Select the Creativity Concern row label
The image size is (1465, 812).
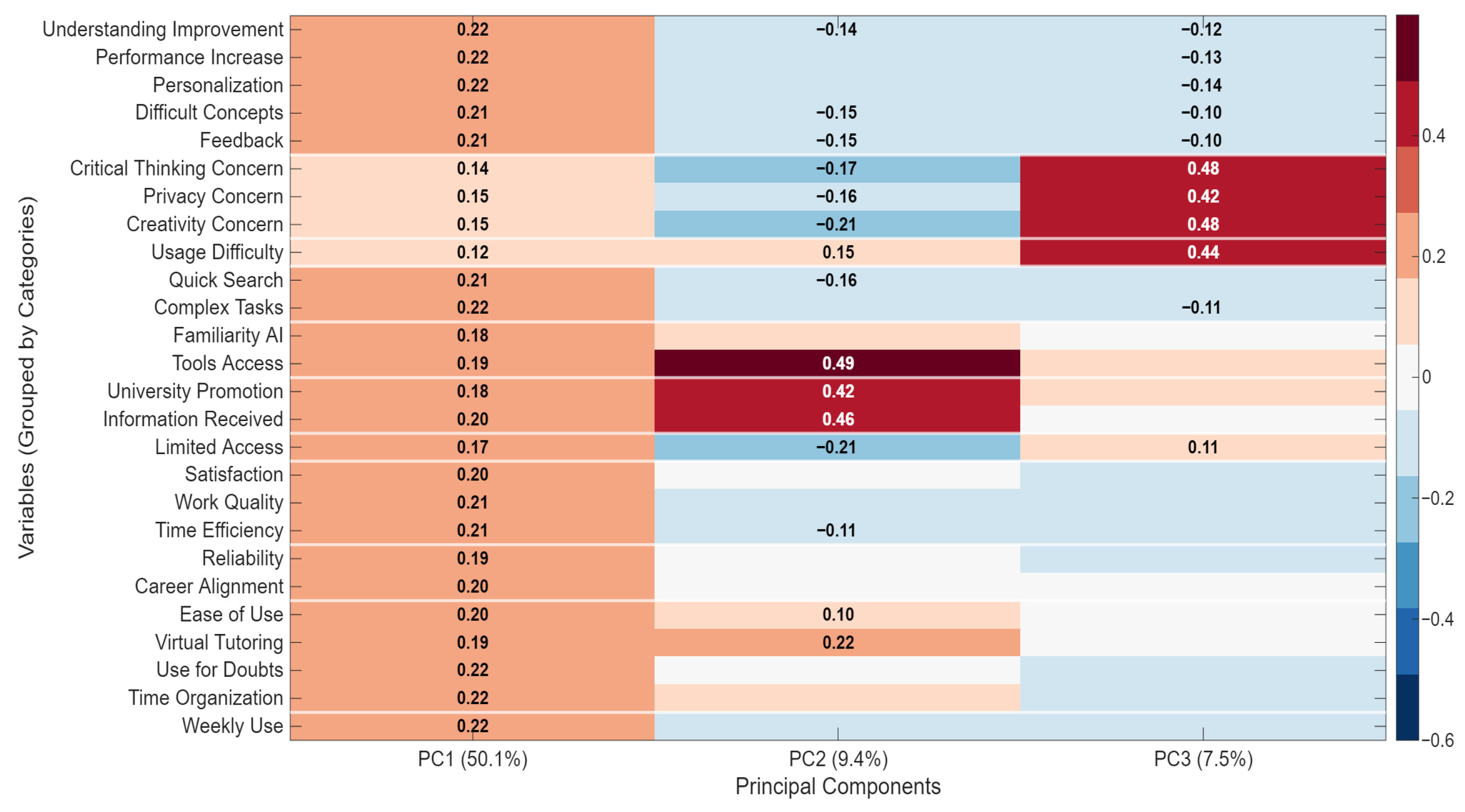pyautogui.click(x=204, y=224)
